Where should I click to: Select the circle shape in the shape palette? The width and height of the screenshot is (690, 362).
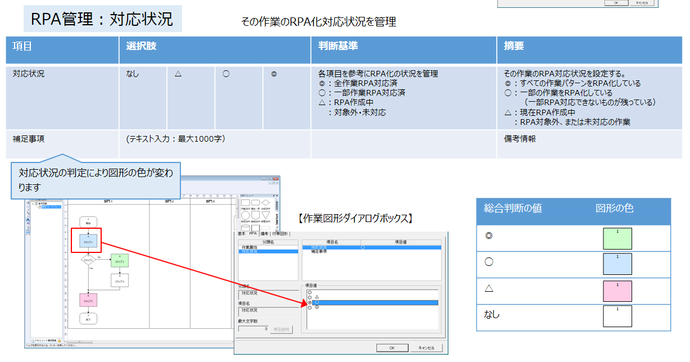[x=245, y=215]
